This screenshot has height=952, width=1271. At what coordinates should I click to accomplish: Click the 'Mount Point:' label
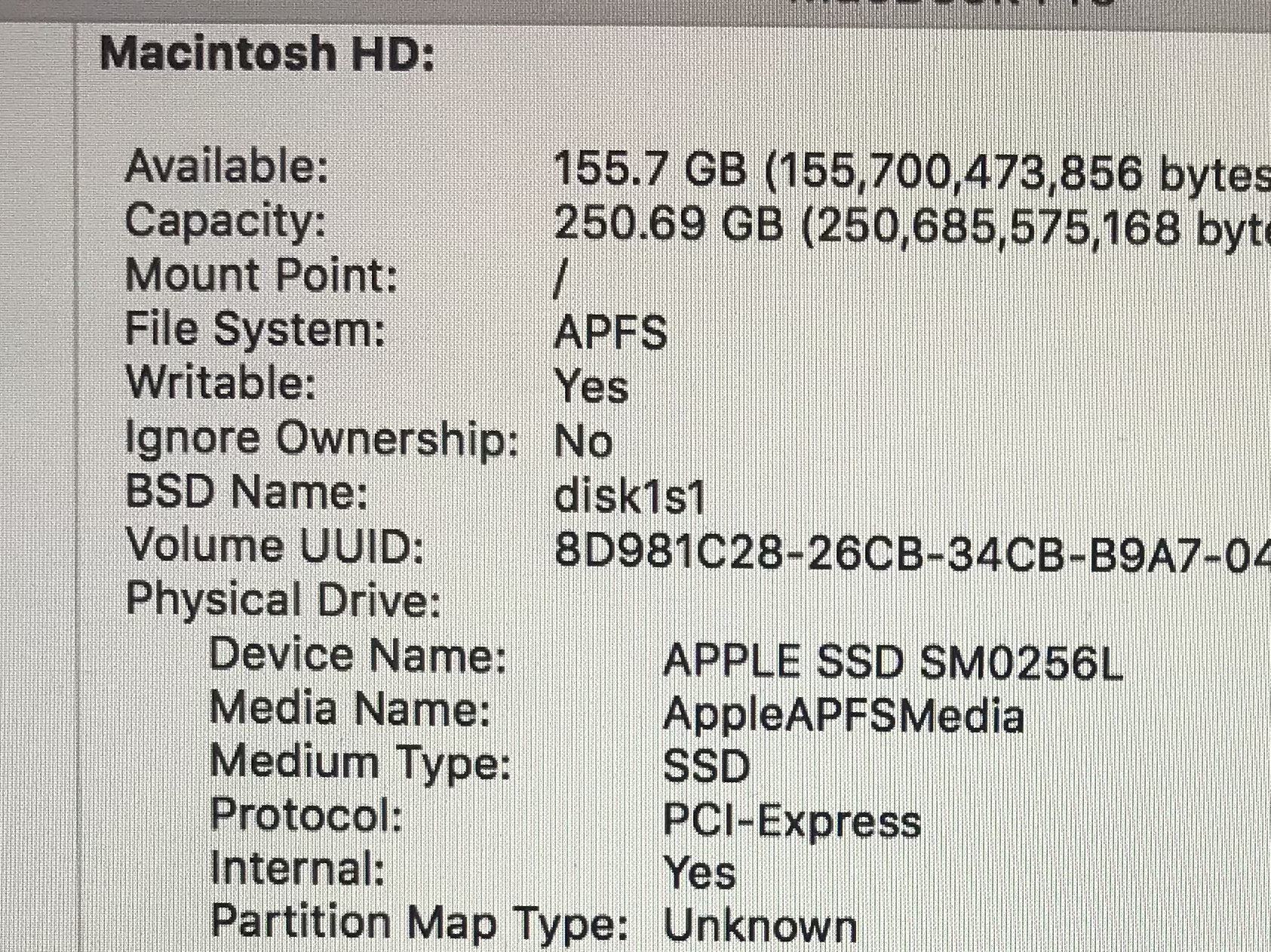tap(261, 275)
